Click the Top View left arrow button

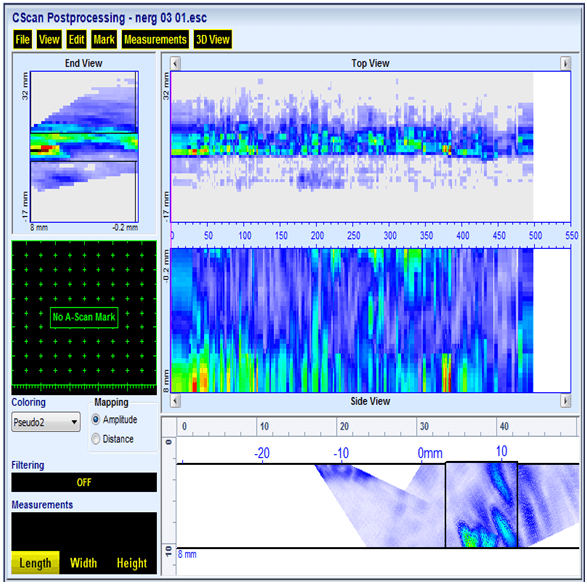click(x=176, y=63)
